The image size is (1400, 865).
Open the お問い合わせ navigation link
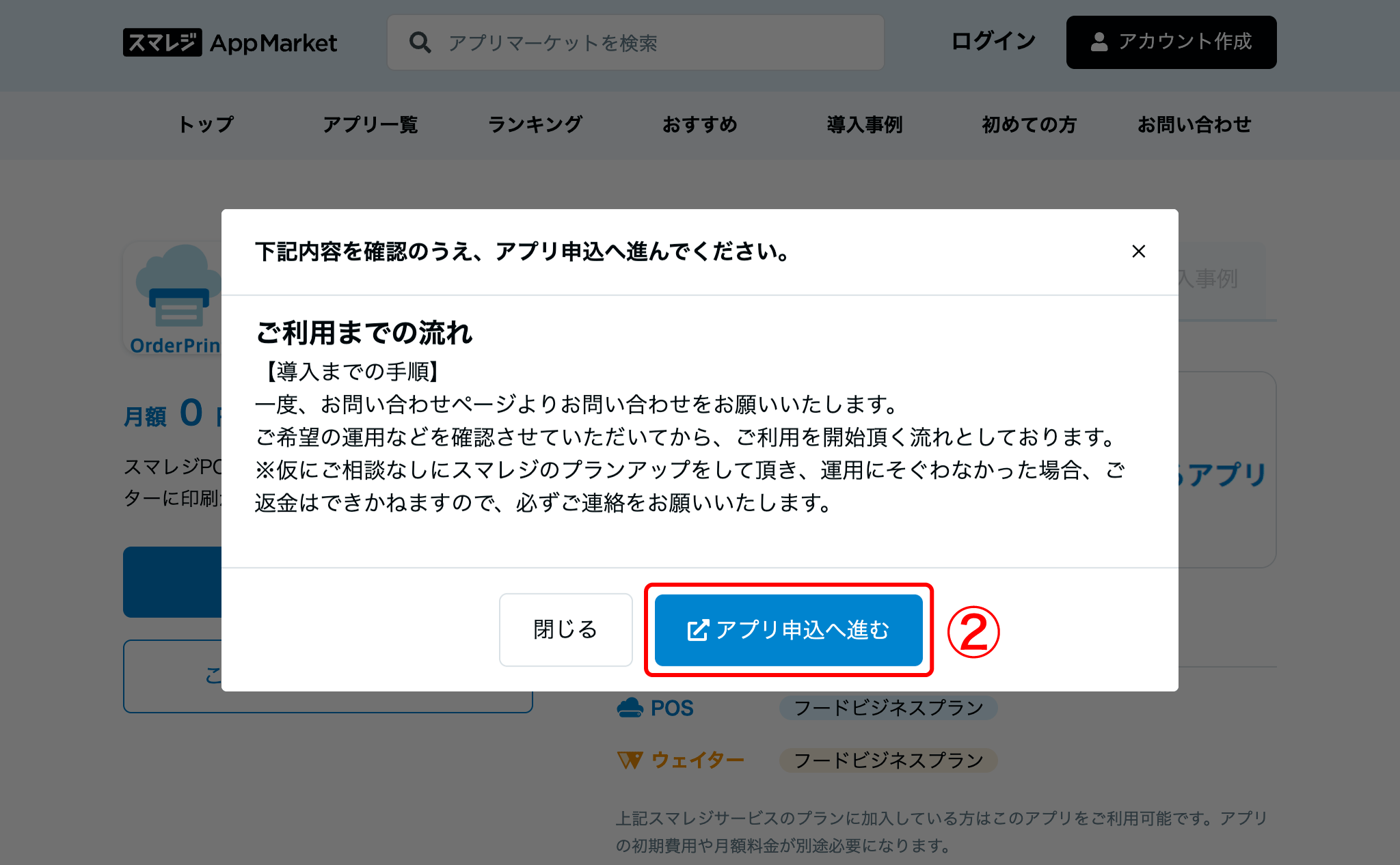1194,124
